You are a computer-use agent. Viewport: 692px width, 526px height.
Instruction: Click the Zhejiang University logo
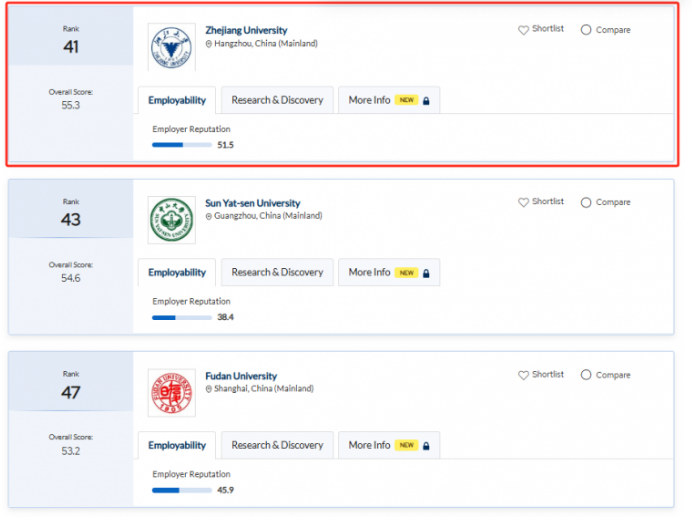[172, 47]
